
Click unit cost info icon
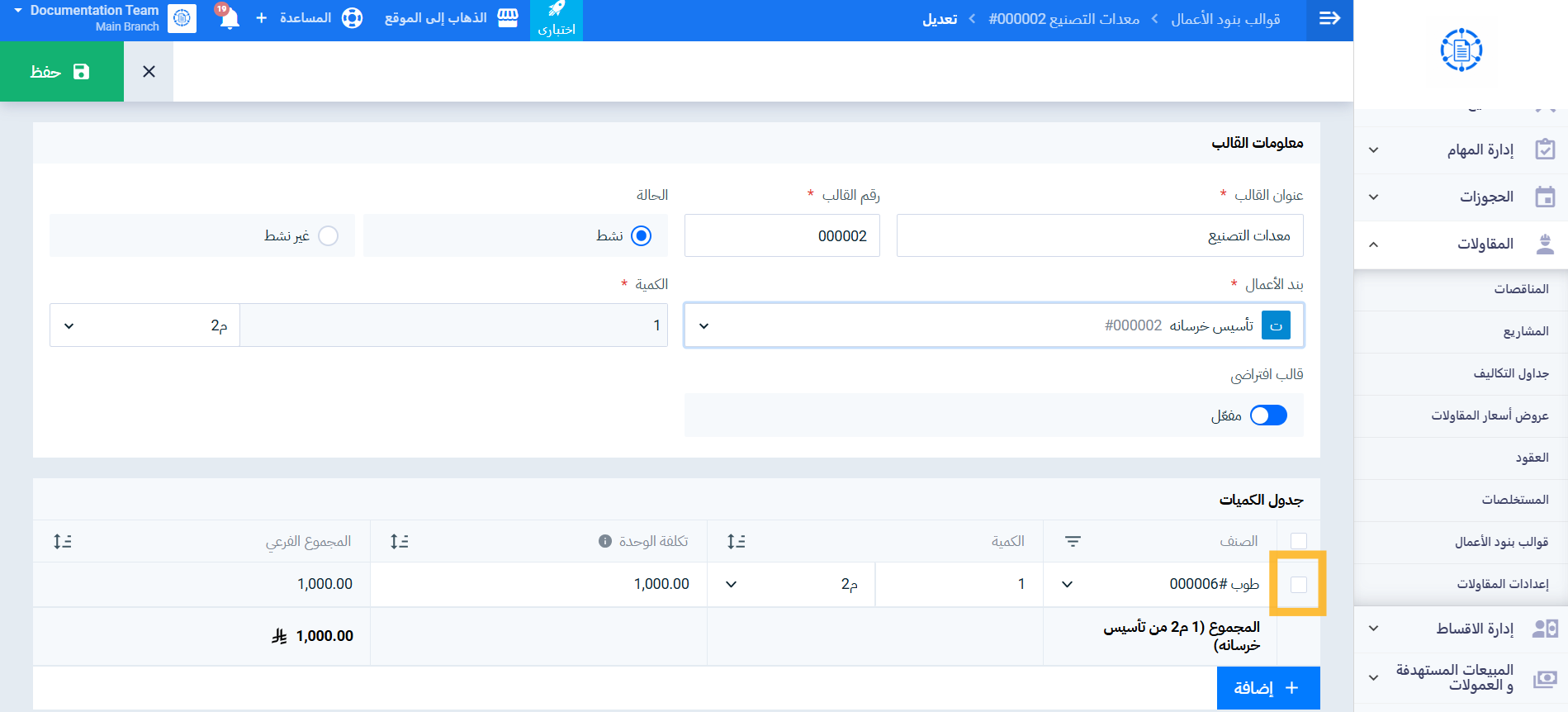[605, 541]
